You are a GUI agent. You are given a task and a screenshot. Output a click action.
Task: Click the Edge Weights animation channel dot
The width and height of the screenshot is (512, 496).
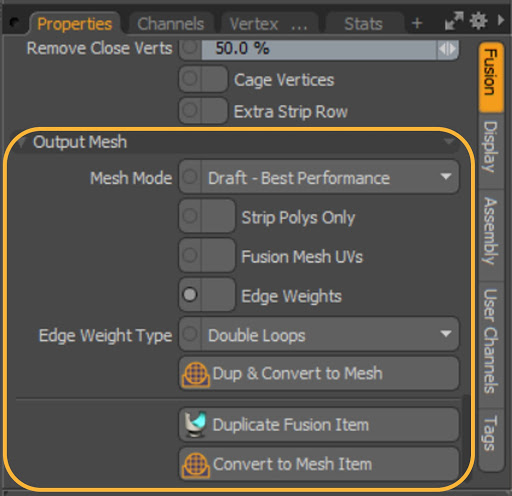(x=190, y=295)
